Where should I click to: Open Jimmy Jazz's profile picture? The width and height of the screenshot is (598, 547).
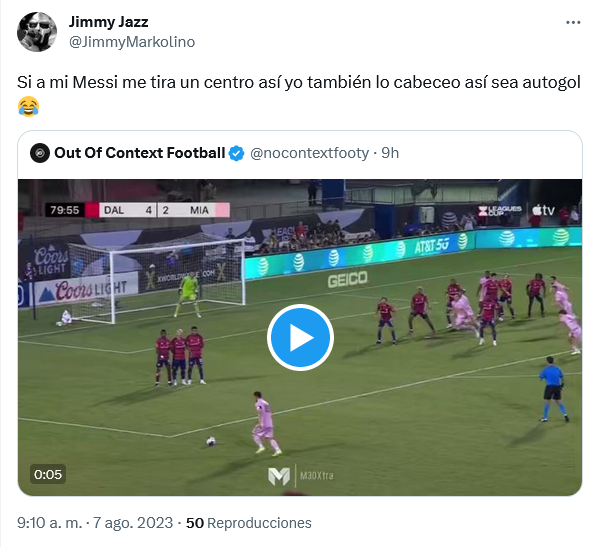37,32
